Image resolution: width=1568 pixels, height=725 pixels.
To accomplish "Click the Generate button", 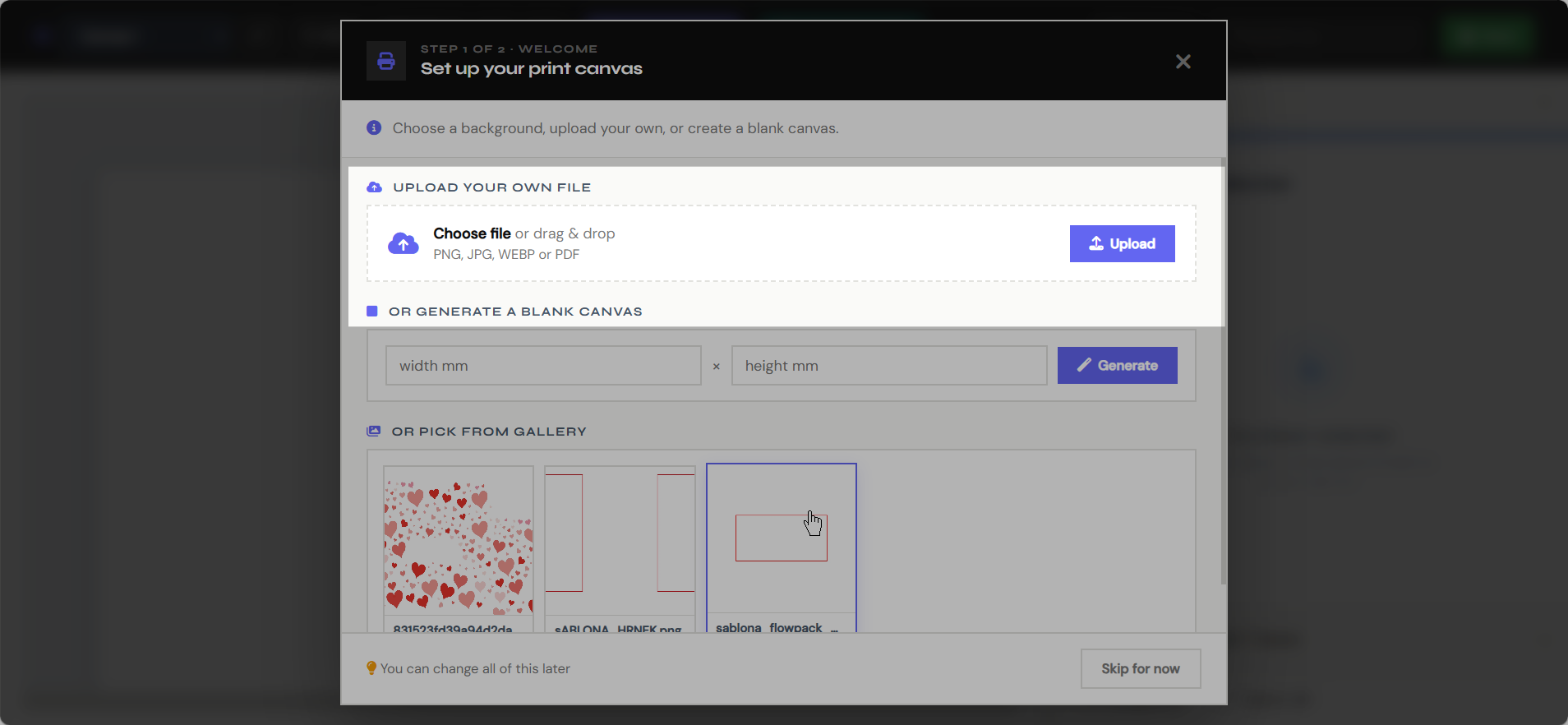I will point(1117,366).
